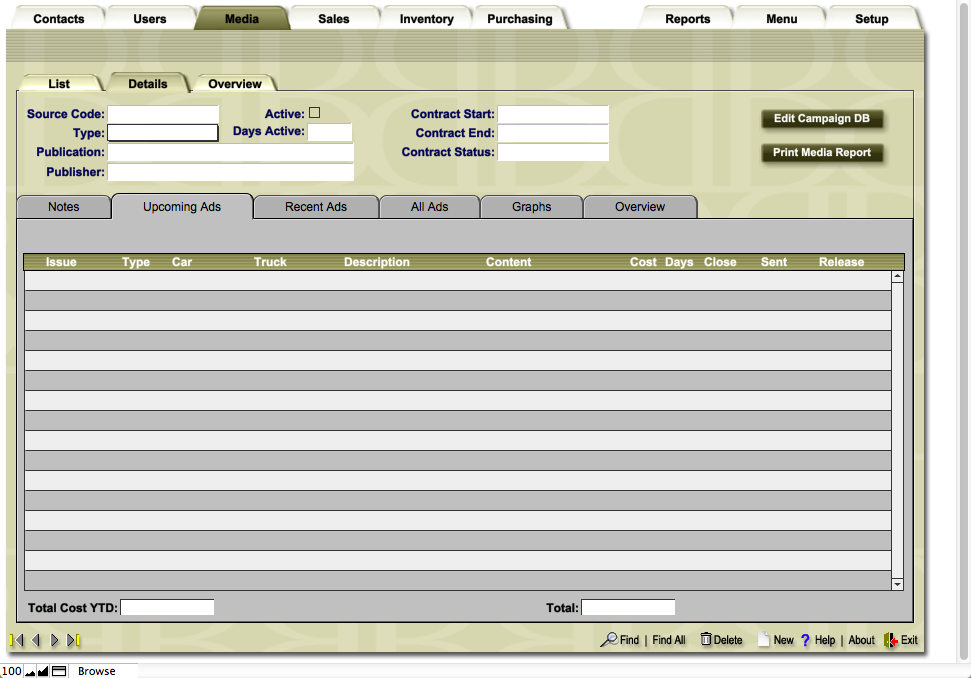Screen dimensions: 971x678
Task: Click the zoom out mountain icon
Action: [30, 671]
